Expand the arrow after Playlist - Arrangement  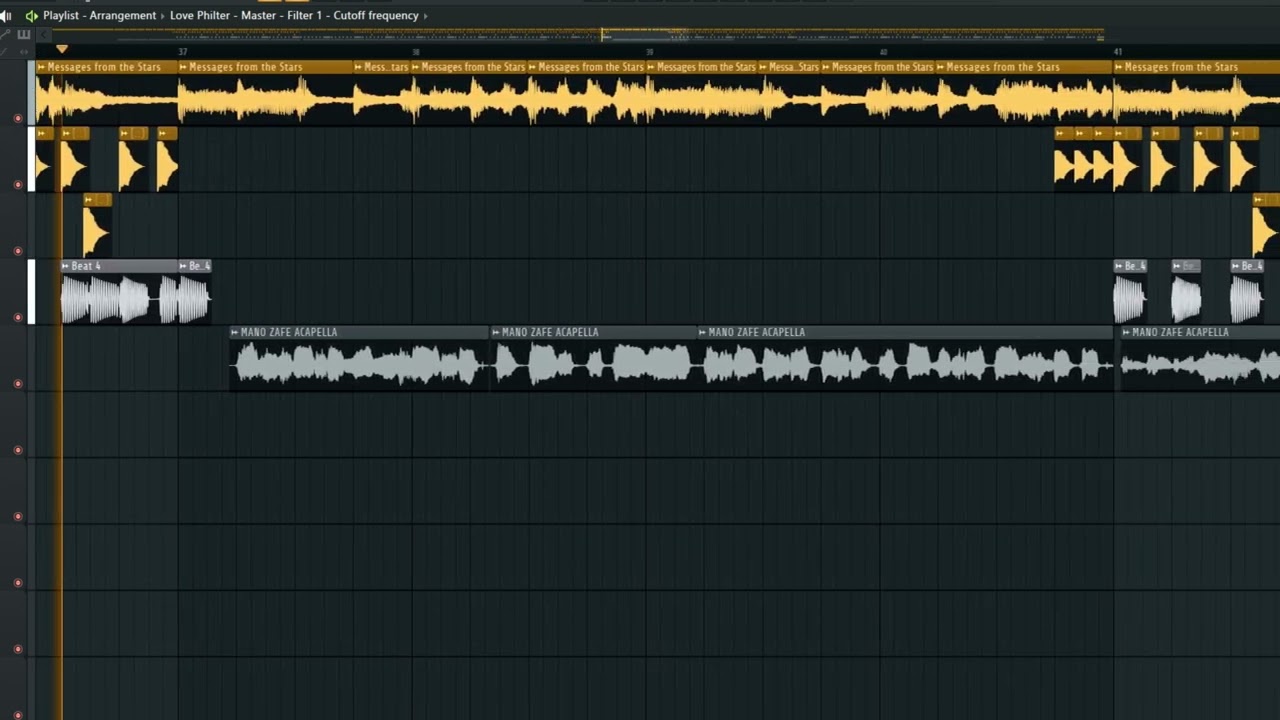(x=163, y=16)
